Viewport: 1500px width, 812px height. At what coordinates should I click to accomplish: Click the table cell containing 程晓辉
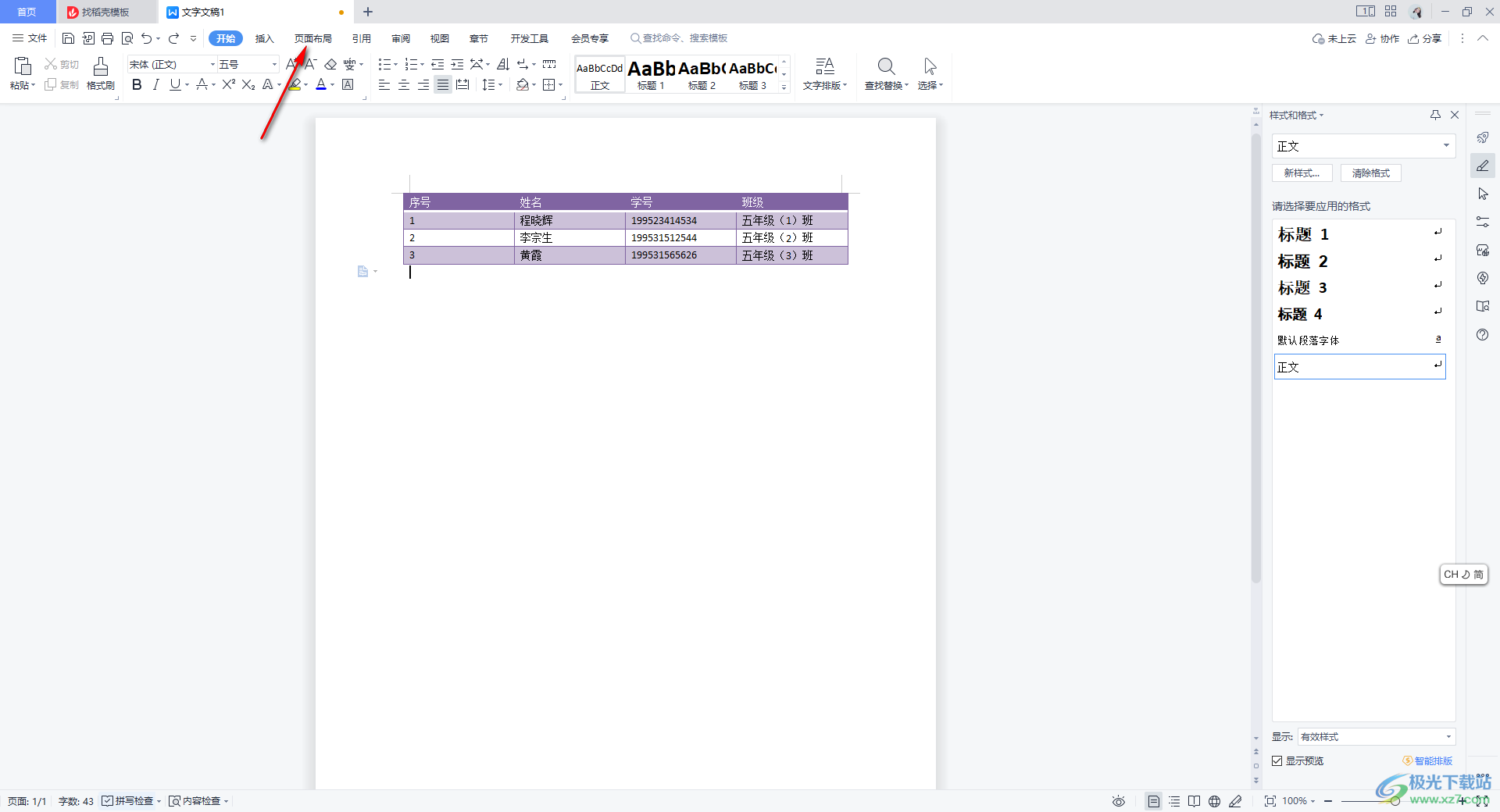pos(570,220)
